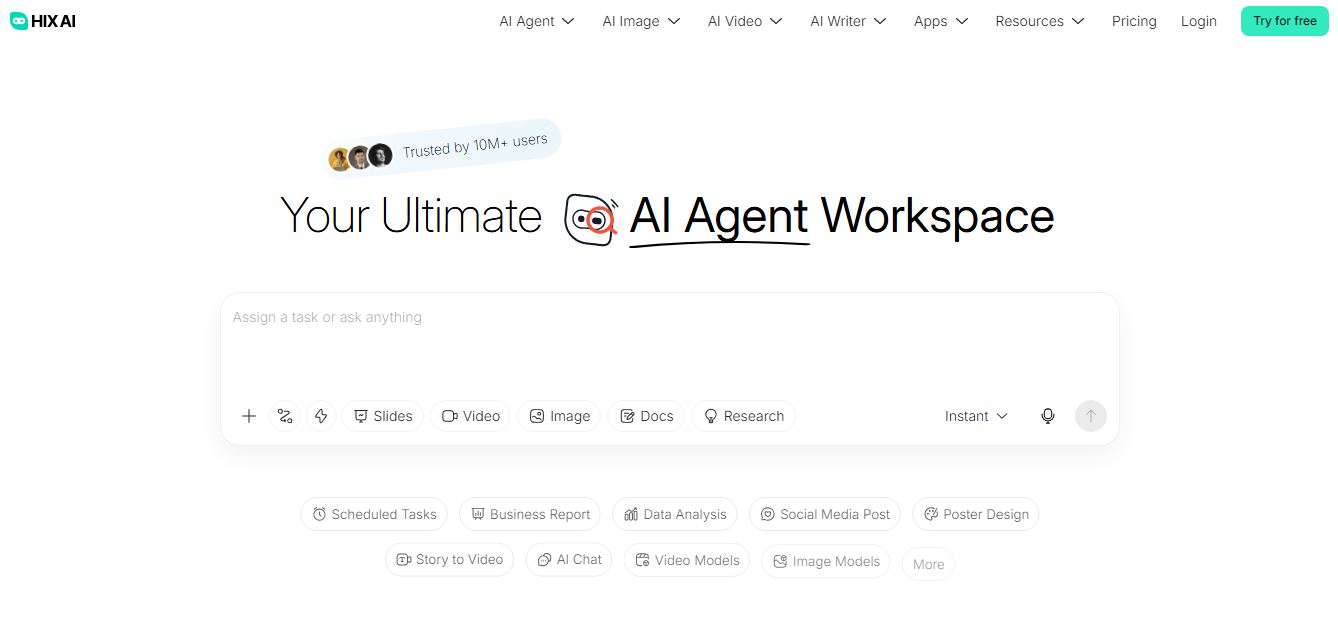Image resolution: width=1338 pixels, height=630 pixels.
Task: Expand the Resources dropdown
Action: click(x=1040, y=21)
